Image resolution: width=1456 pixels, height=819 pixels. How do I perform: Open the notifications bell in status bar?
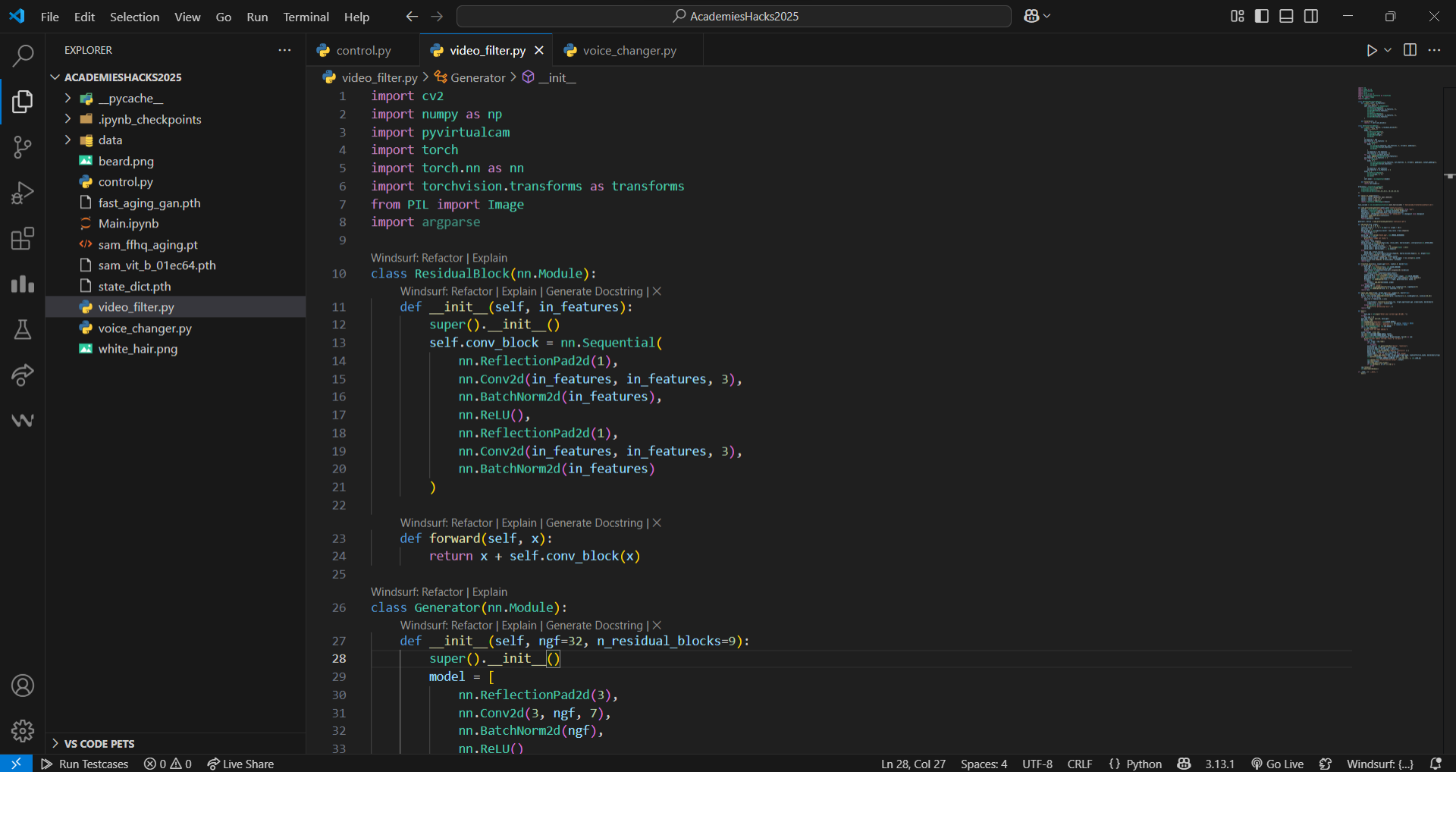[x=1436, y=764]
